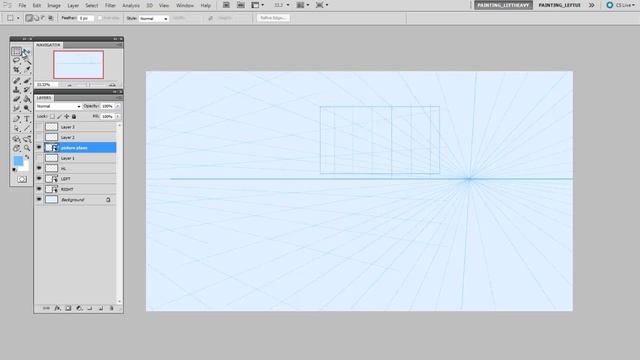640x360 pixels.
Task: Select the Zoom tool
Action: (26, 148)
